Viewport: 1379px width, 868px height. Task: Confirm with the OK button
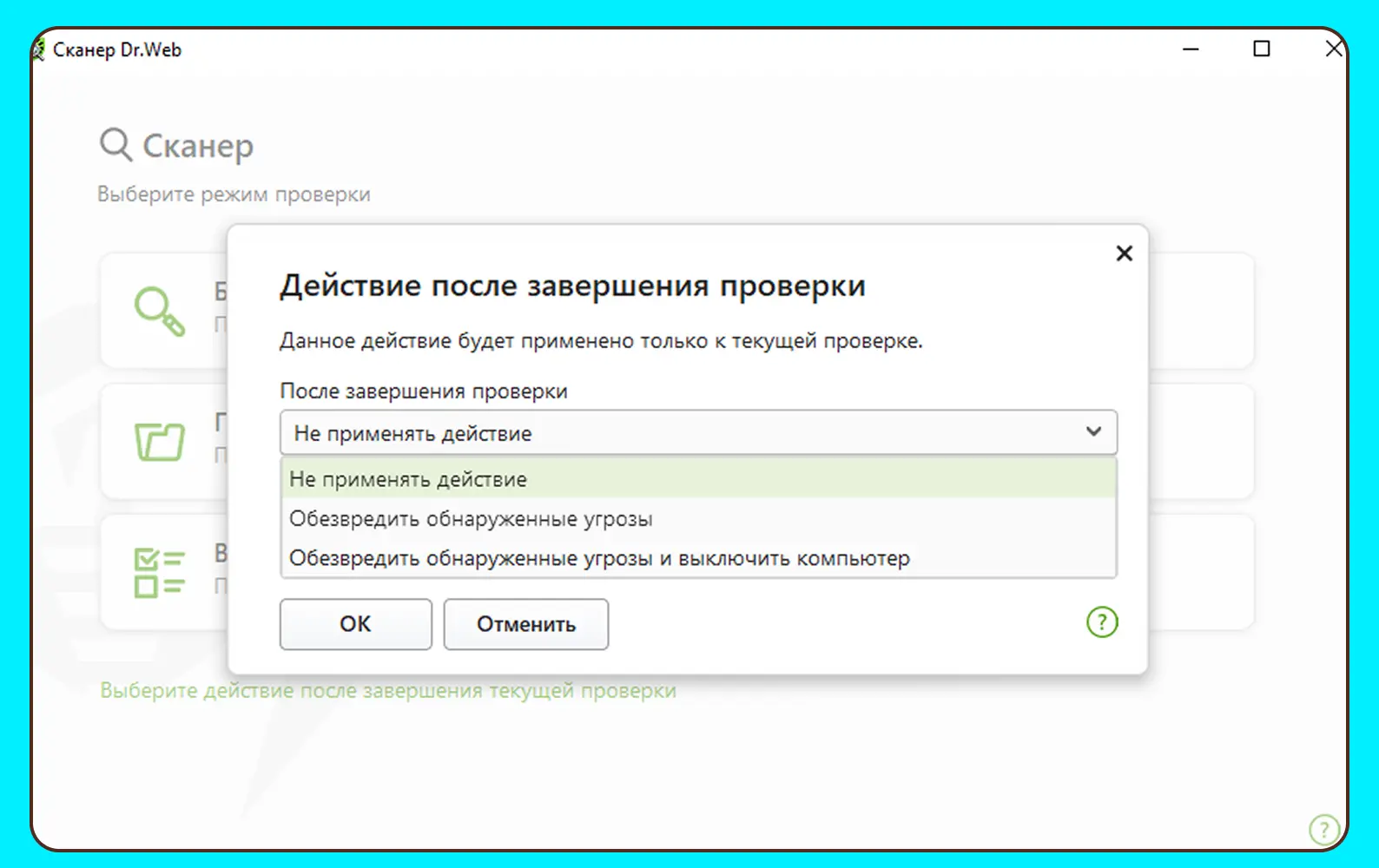(355, 624)
